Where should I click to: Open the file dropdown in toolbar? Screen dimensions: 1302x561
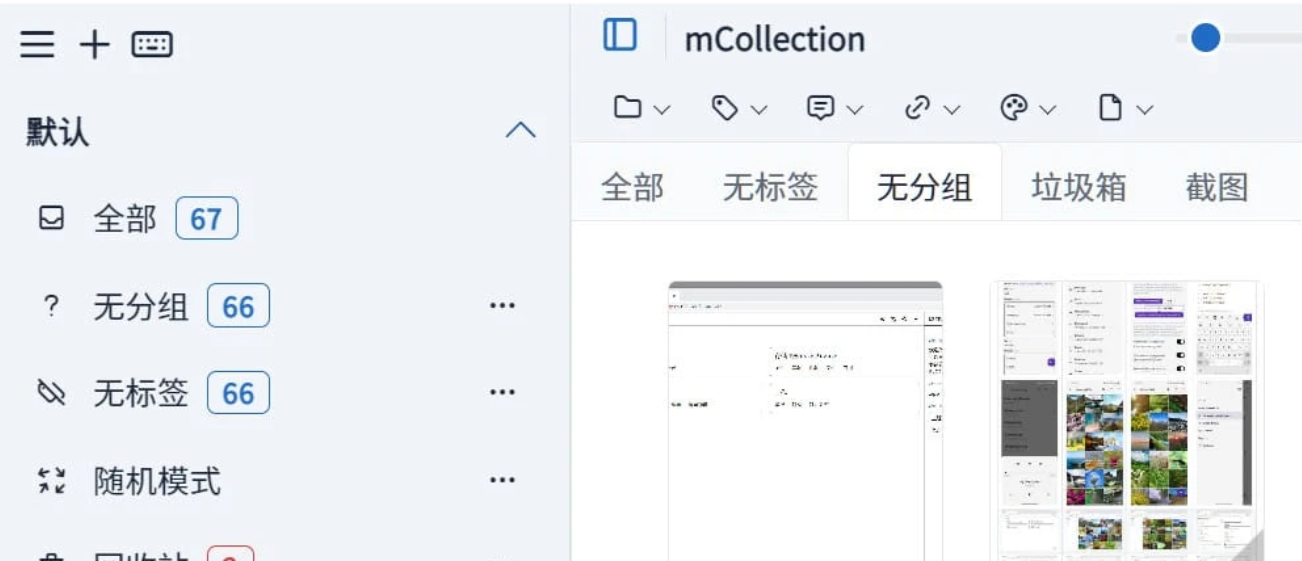click(x=1126, y=108)
